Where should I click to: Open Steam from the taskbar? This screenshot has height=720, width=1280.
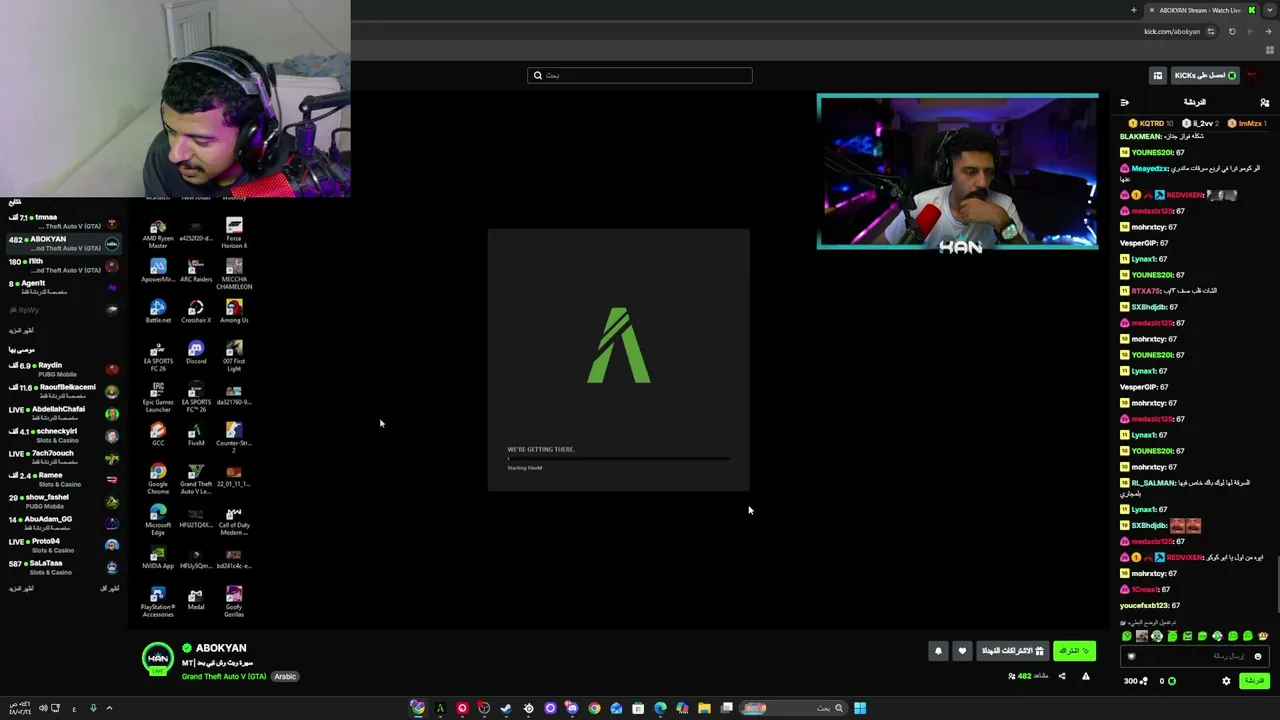[x=506, y=708]
